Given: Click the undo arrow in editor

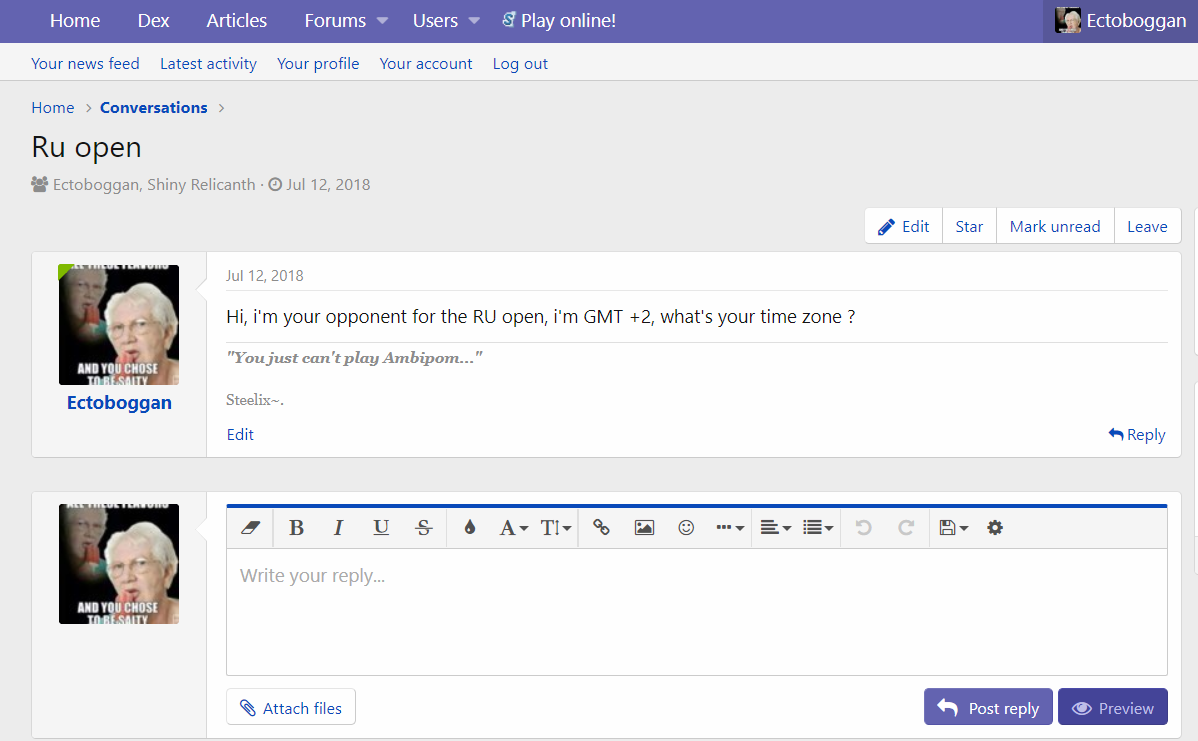Looking at the screenshot, I should click(x=864, y=528).
